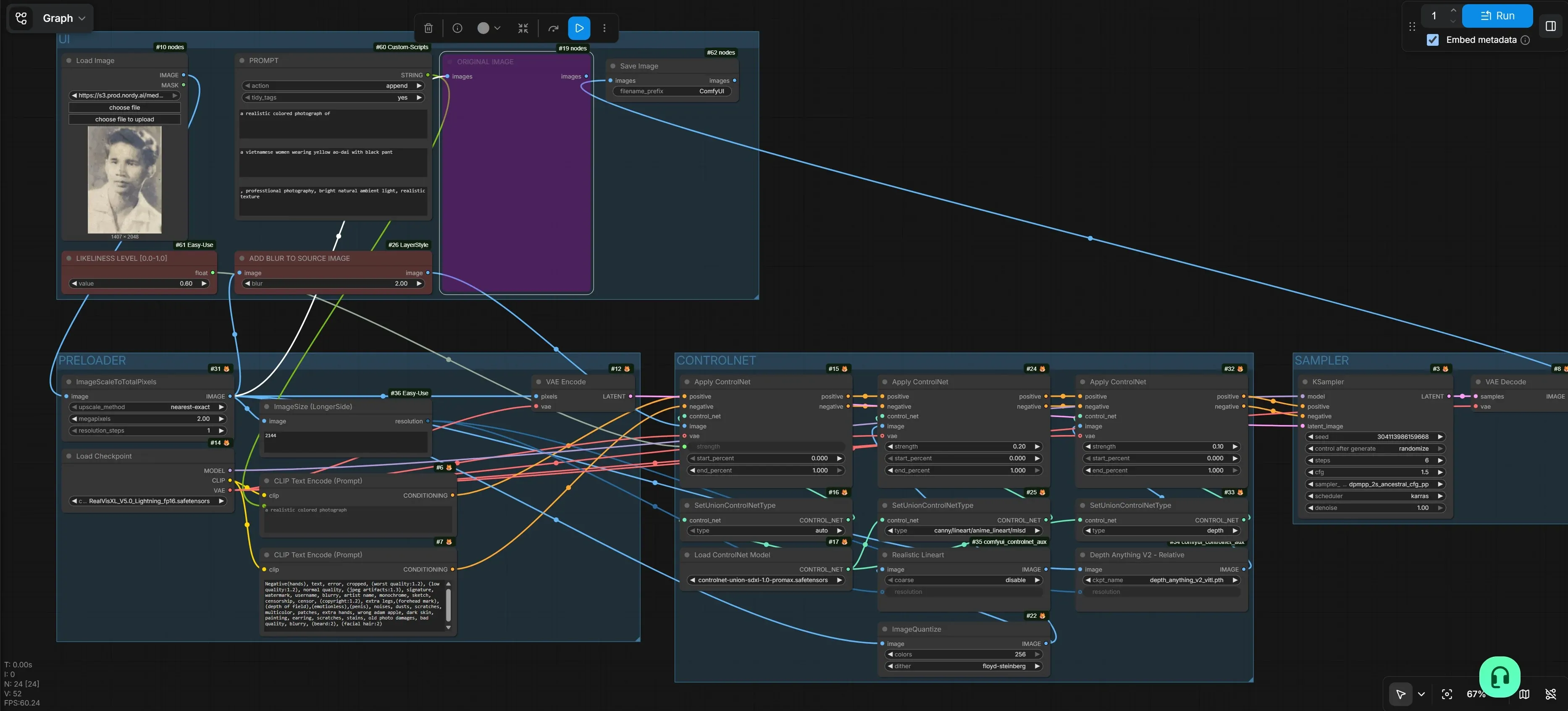Open the node info icon in the selection toolbar
The width and height of the screenshot is (1568, 711).
coord(458,28)
